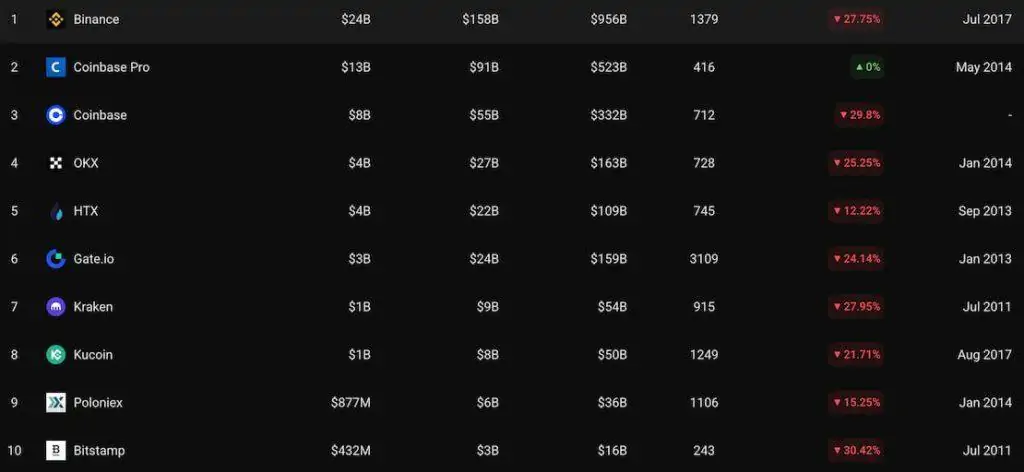Click Kraken's $1B volume cell

[359, 307]
